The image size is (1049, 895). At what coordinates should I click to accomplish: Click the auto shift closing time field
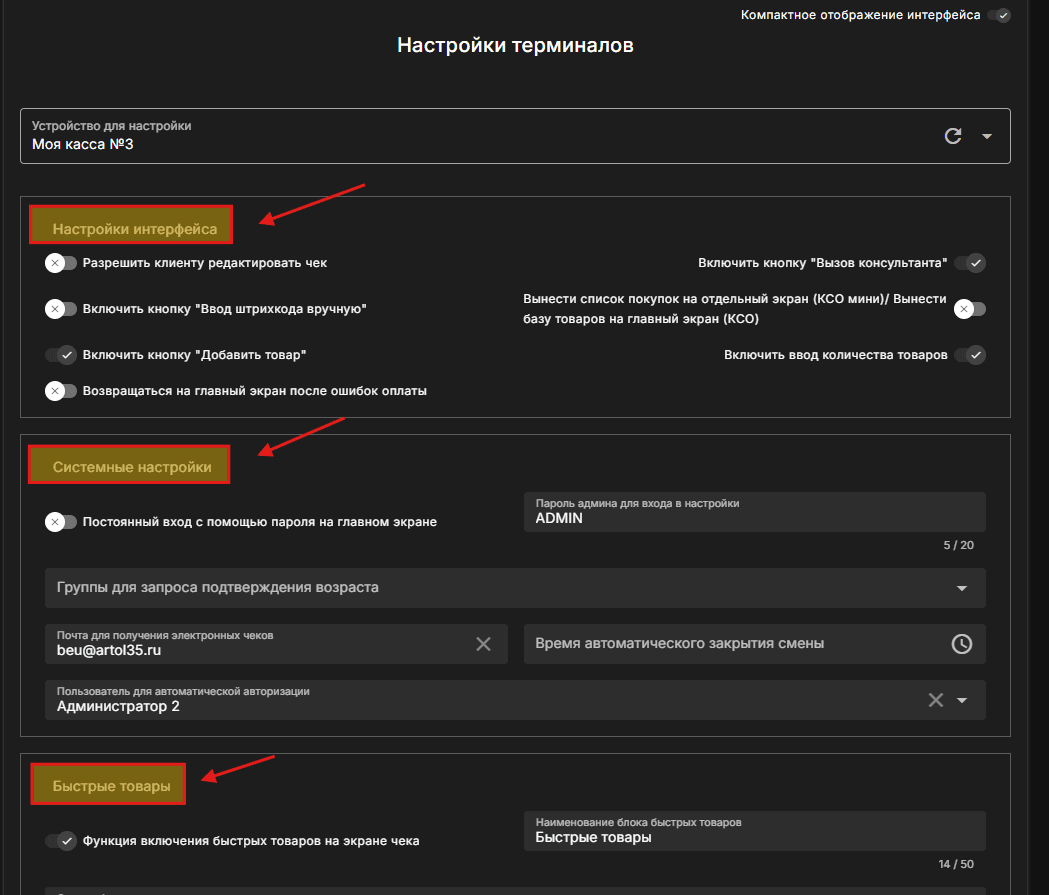pyautogui.click(x=755, y=643)
